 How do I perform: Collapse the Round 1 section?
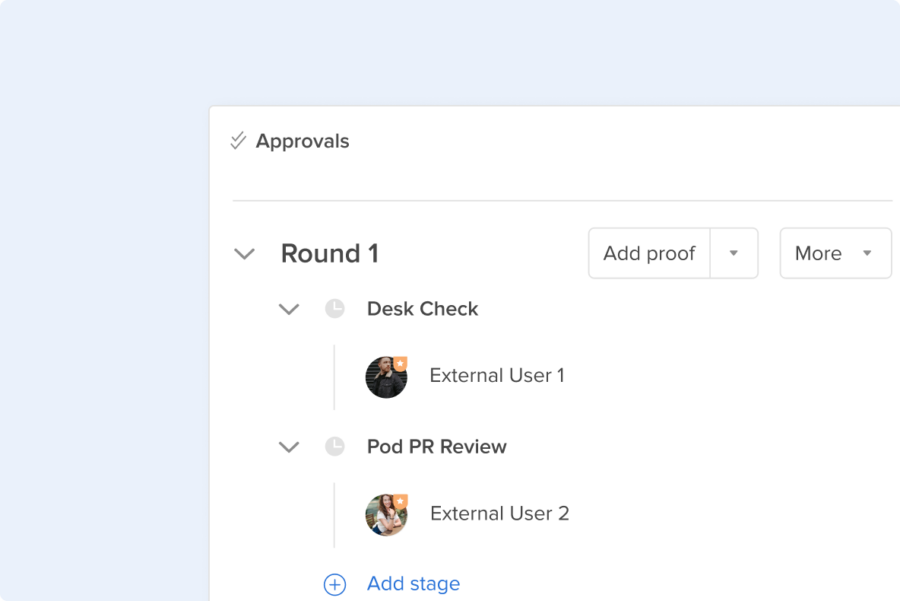click(x=244, y=254)
